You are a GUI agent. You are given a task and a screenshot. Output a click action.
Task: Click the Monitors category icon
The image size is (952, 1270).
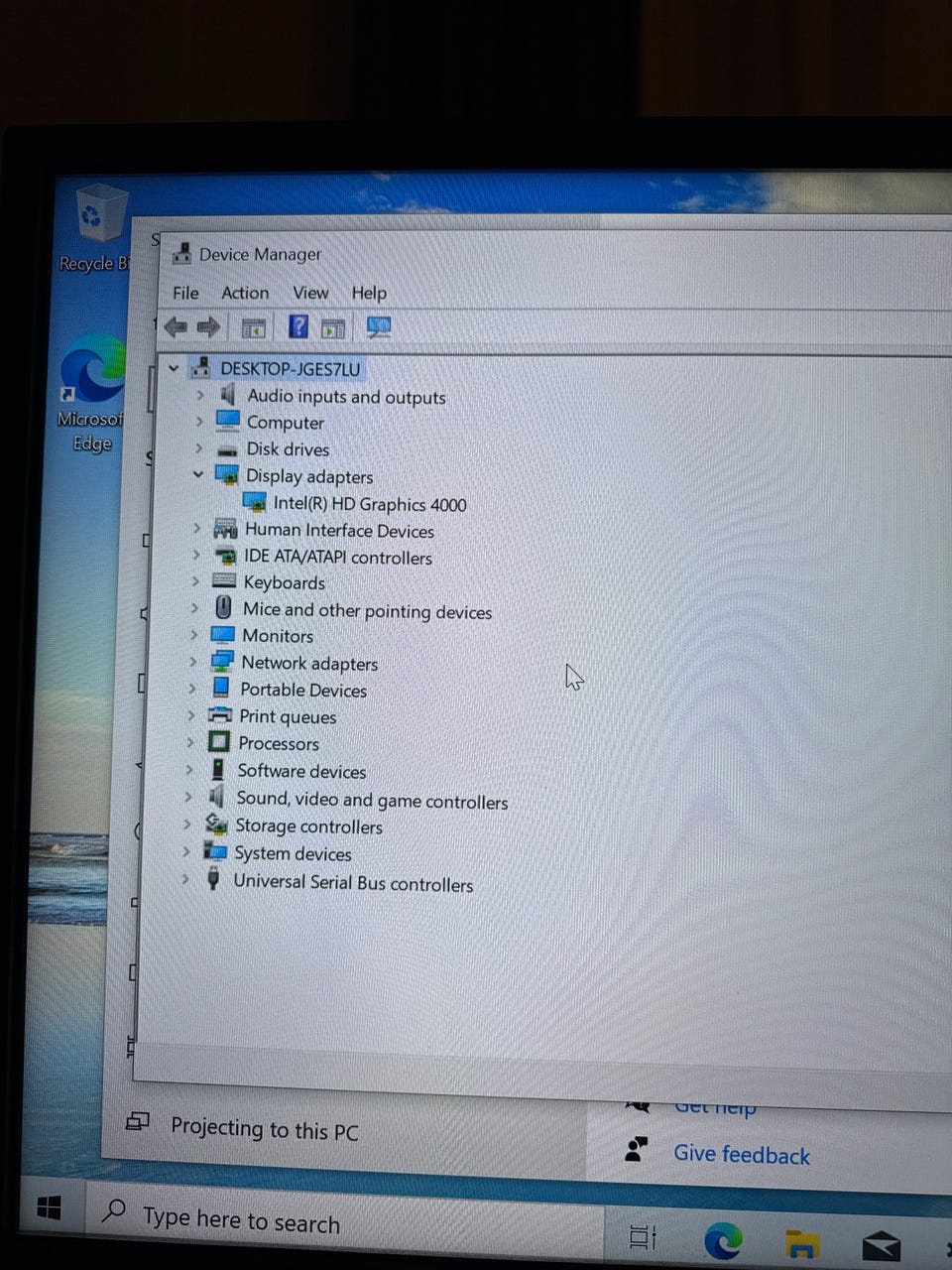pyautogui.click(x=223, y=635)
